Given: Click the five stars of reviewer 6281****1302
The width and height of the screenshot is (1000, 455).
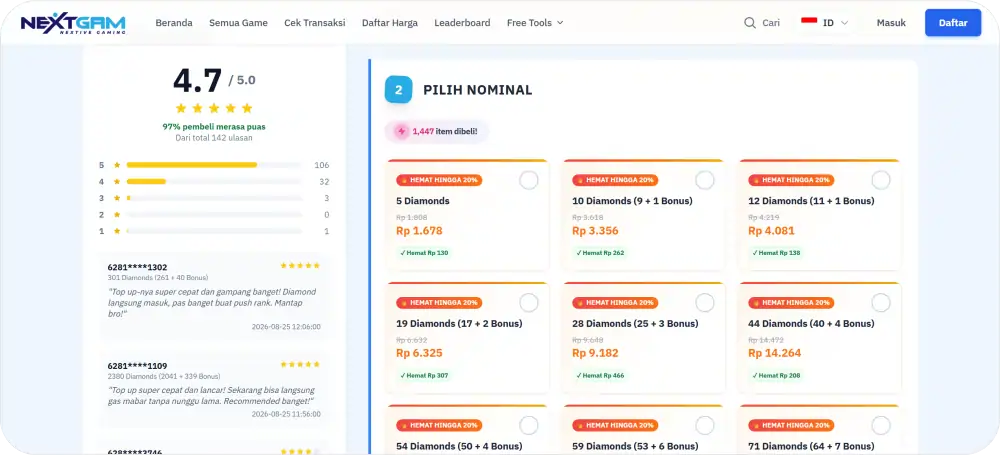Looking at the screenshot, I should 300,265.
